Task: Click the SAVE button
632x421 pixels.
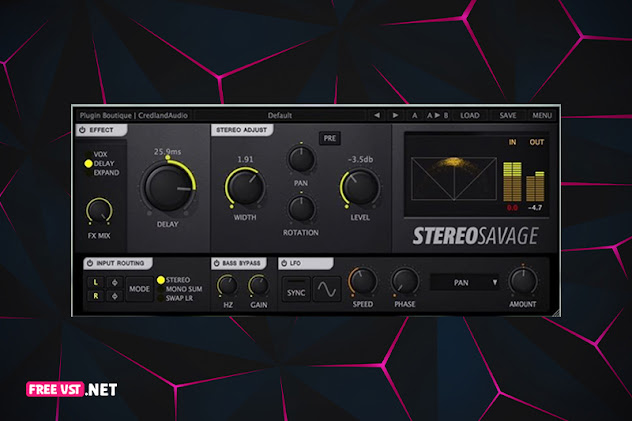Action: coord(508,116)
